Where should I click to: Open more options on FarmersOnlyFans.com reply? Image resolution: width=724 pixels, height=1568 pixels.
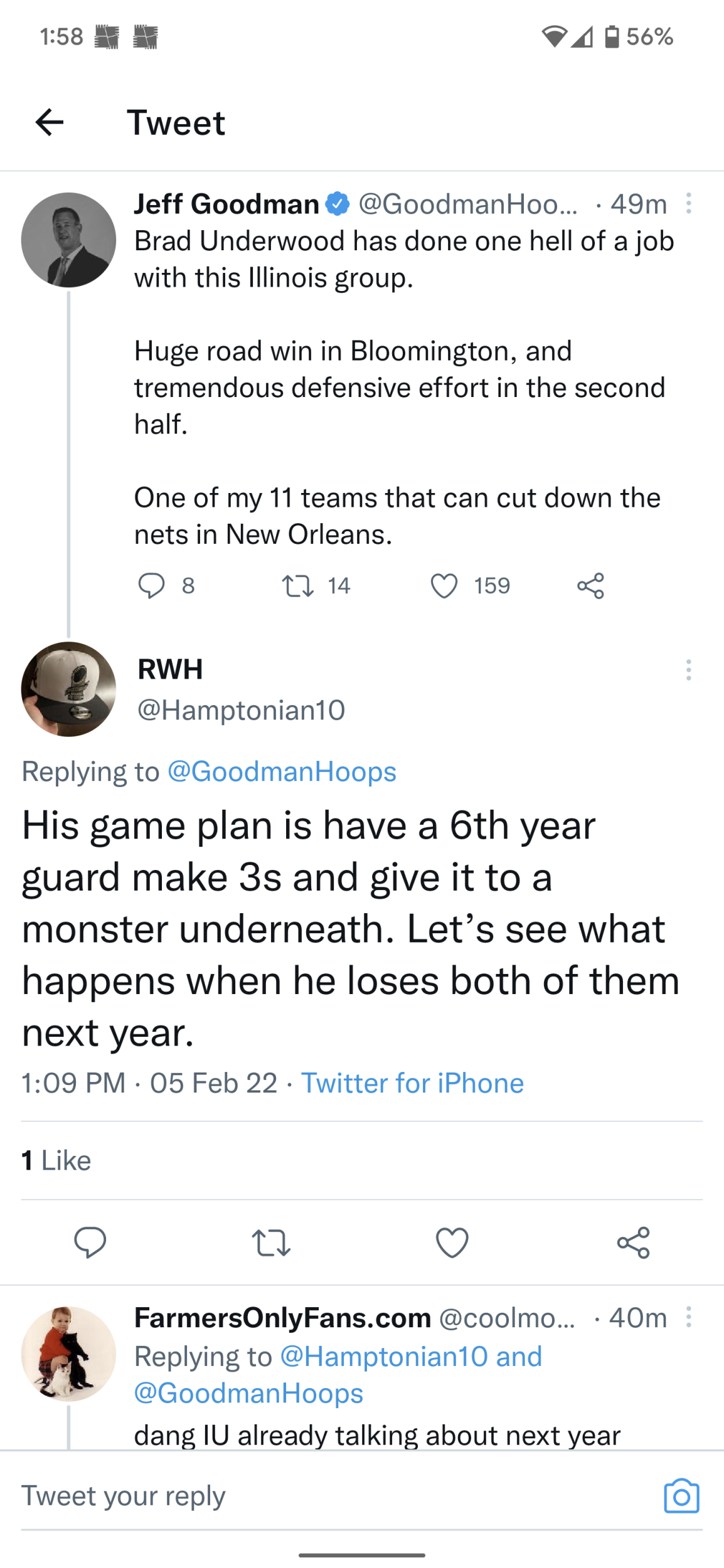[x=688, y=1317]
